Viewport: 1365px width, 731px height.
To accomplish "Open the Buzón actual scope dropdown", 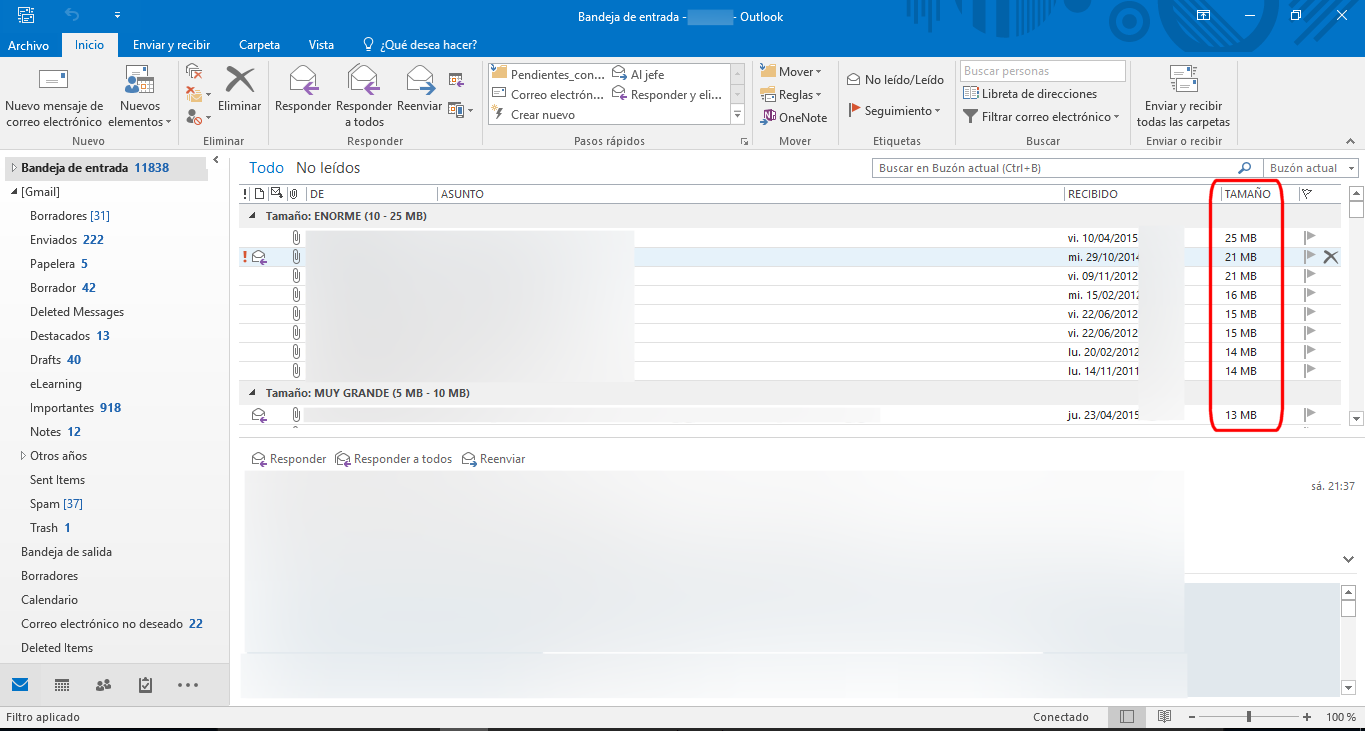I will click(x=1311, y=168).
